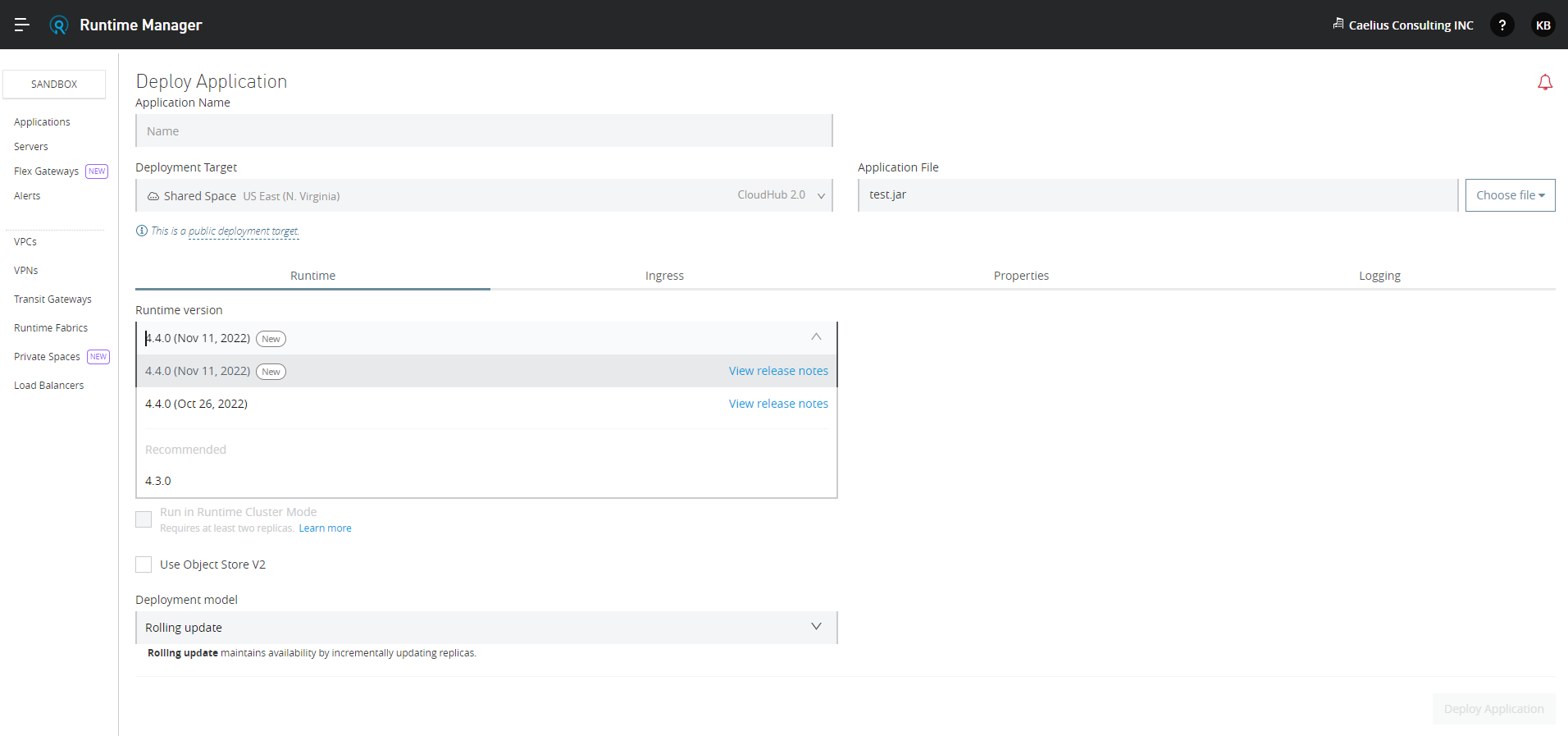Expand the Deployment Target dropdown
This screenshot has height=736, width=1568.
pyautogui.click(x=484, y=195)
